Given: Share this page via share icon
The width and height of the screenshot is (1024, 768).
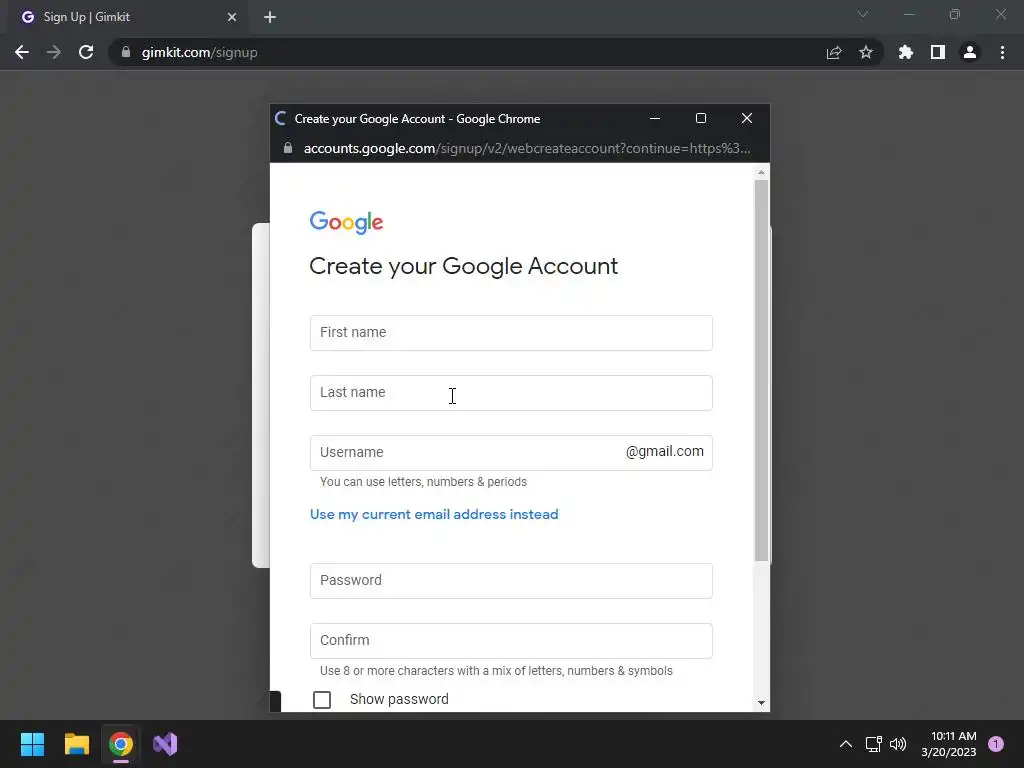Looking at the screenshot, I should pyautogui.click(x=834, y=52).
